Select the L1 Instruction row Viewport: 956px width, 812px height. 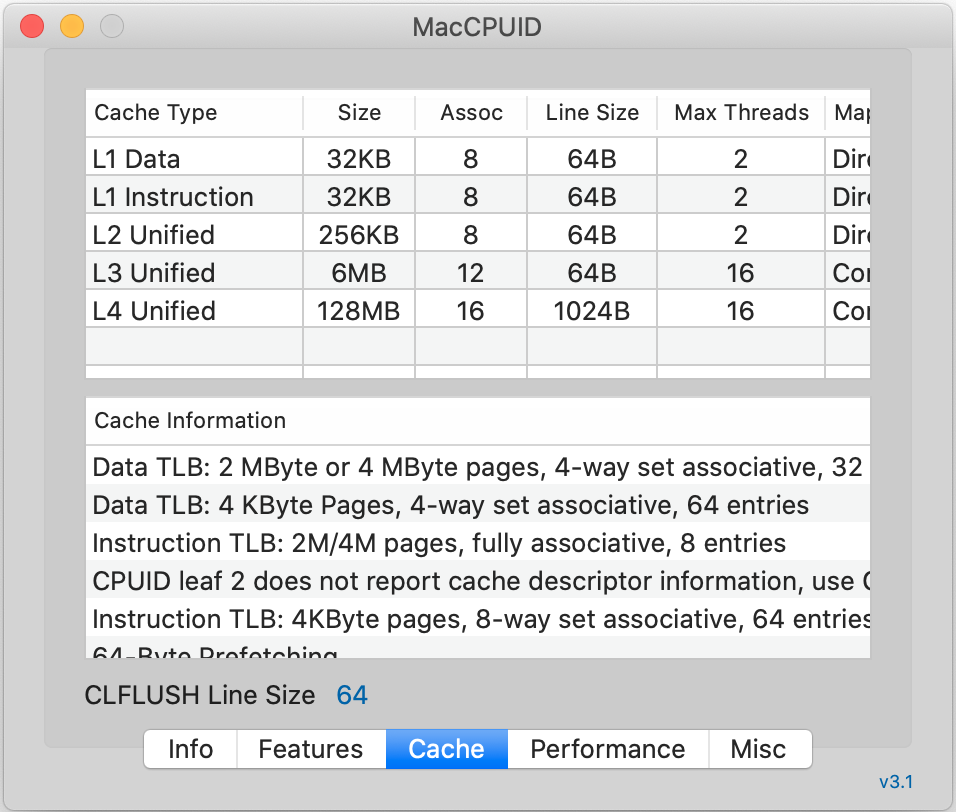(478, 196)
